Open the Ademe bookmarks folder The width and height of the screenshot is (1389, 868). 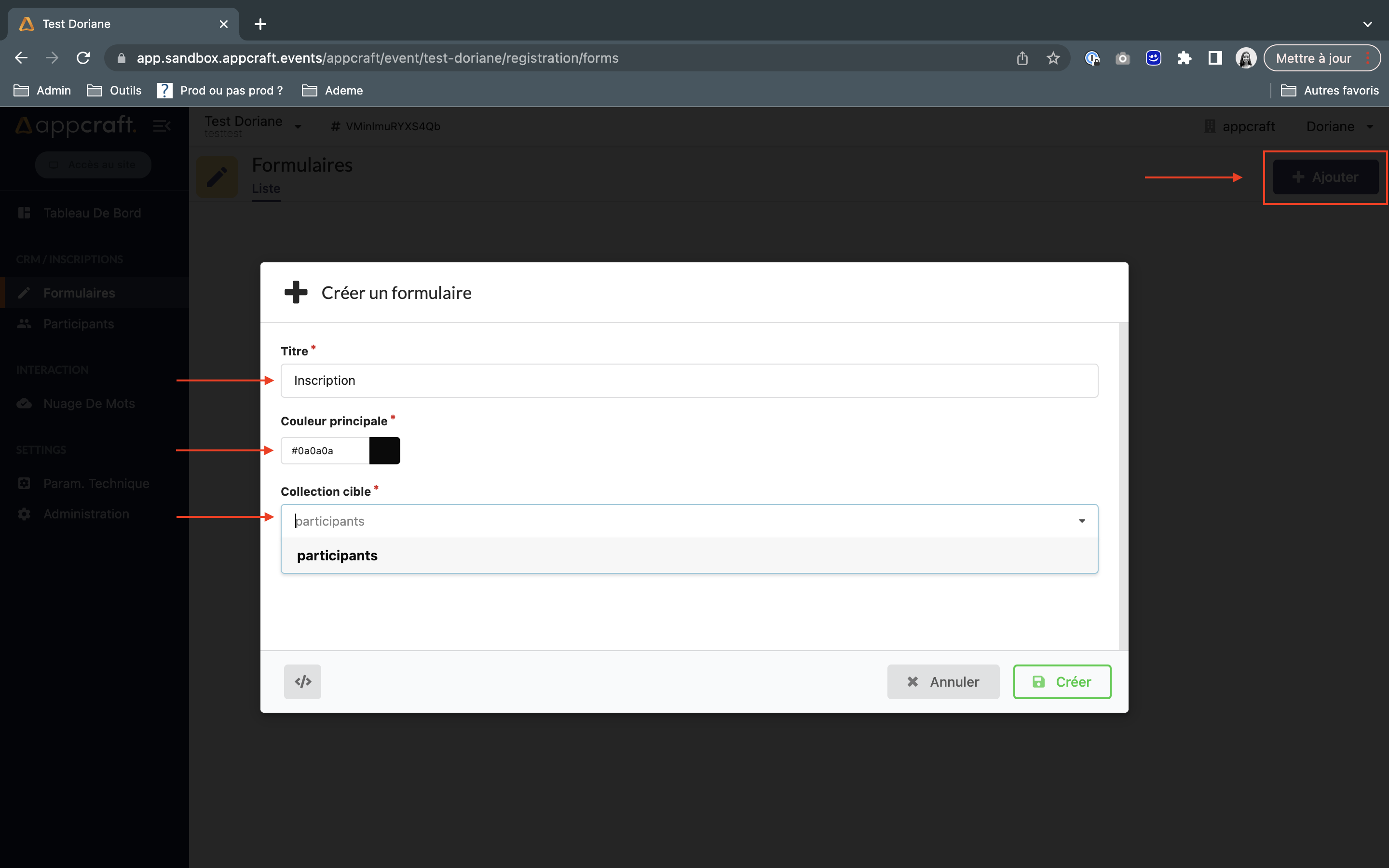coord(332,90)
